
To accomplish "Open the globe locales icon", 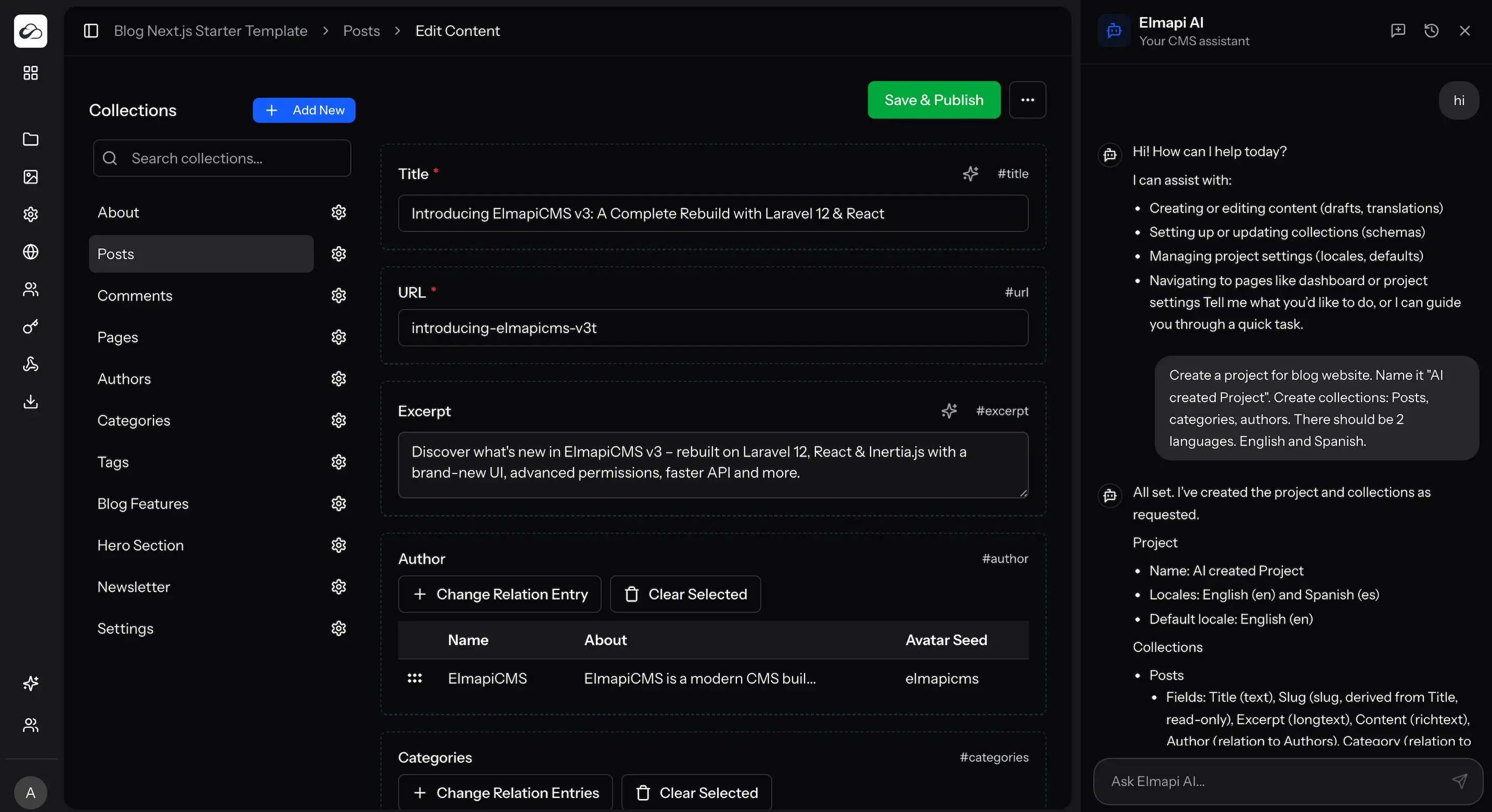I will coord(31,252).
